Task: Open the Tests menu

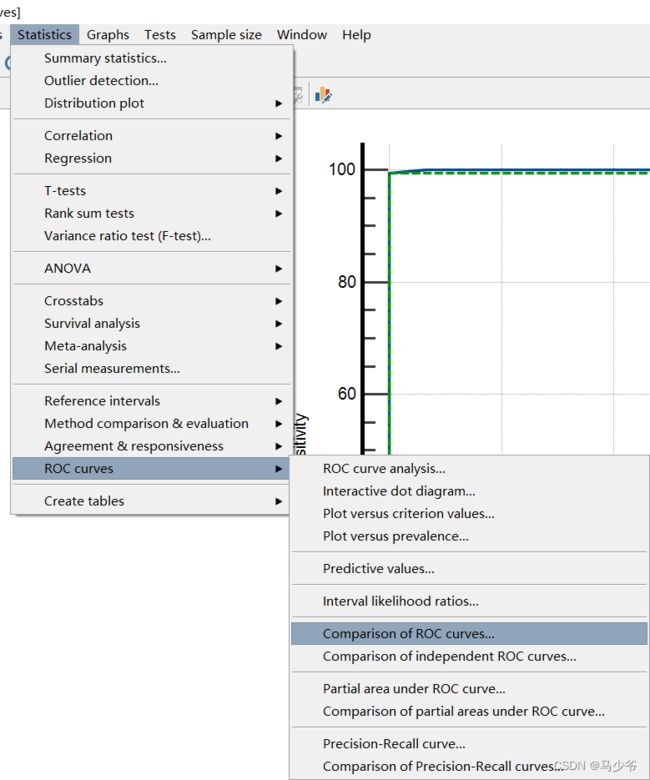Action: (160, 35)
